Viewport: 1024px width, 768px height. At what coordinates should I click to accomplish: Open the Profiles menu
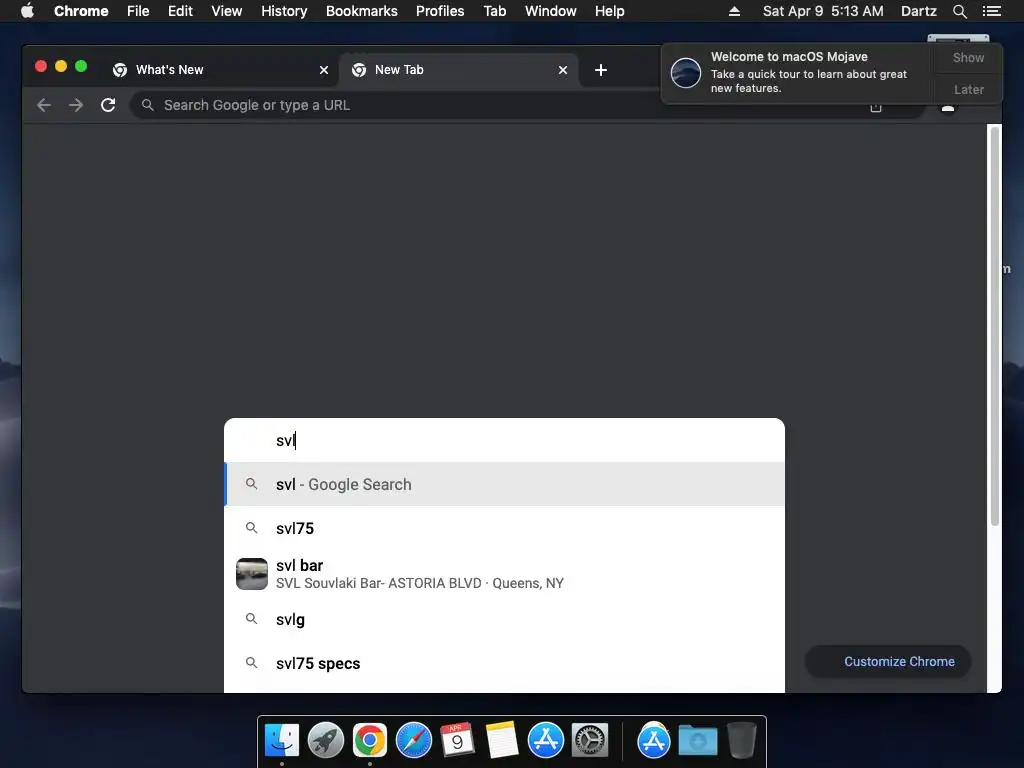[x=440, y=11]
